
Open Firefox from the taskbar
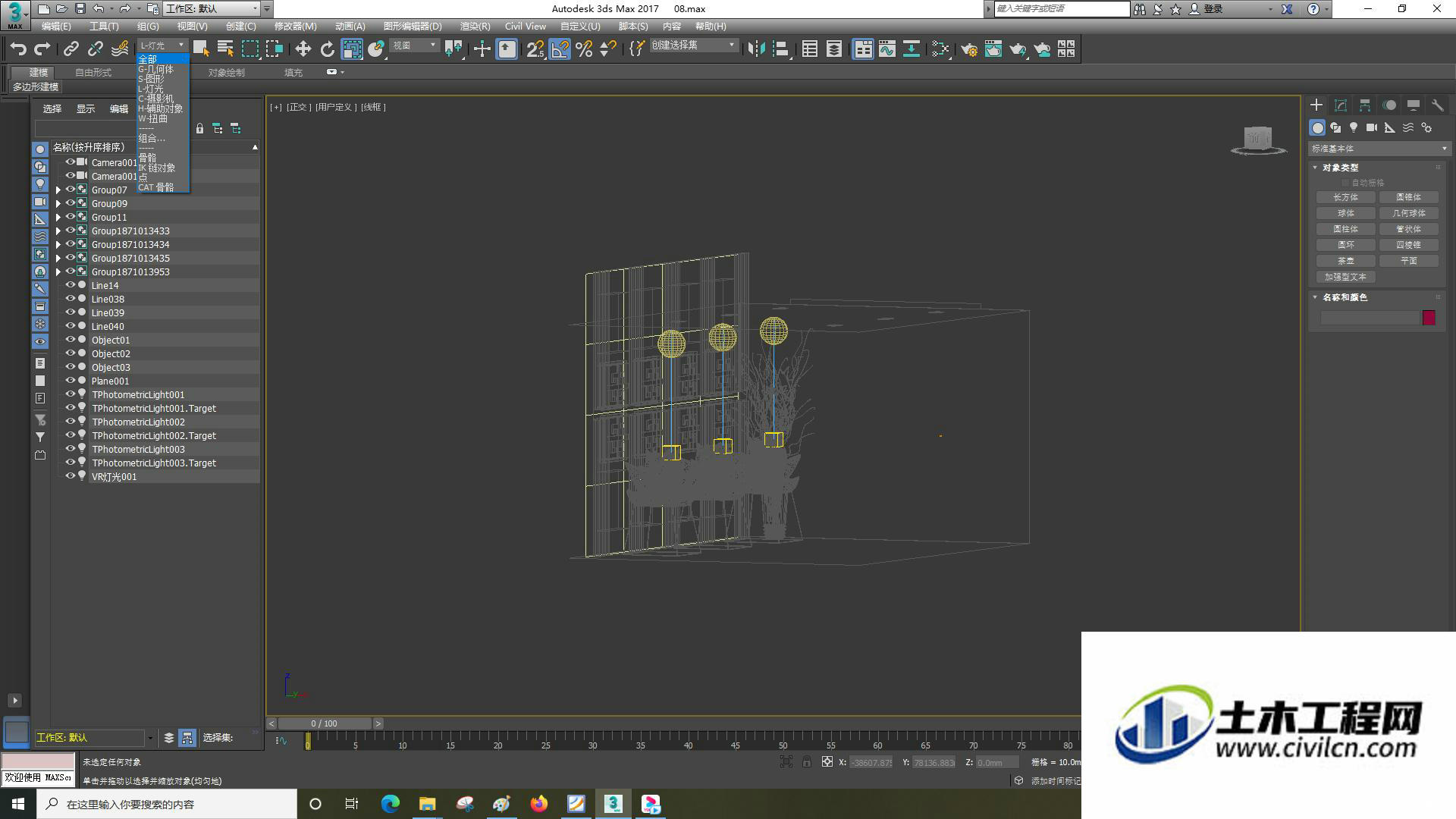tap(539, 804)
